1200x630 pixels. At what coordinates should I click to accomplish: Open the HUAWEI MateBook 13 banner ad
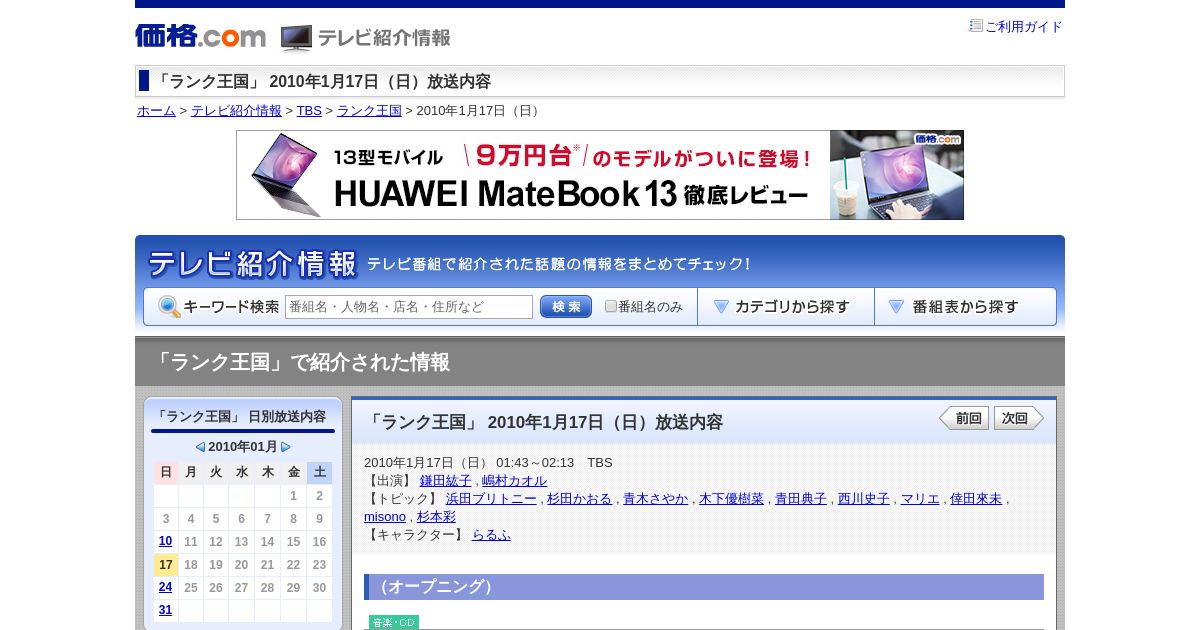click(x=600, y=175)
